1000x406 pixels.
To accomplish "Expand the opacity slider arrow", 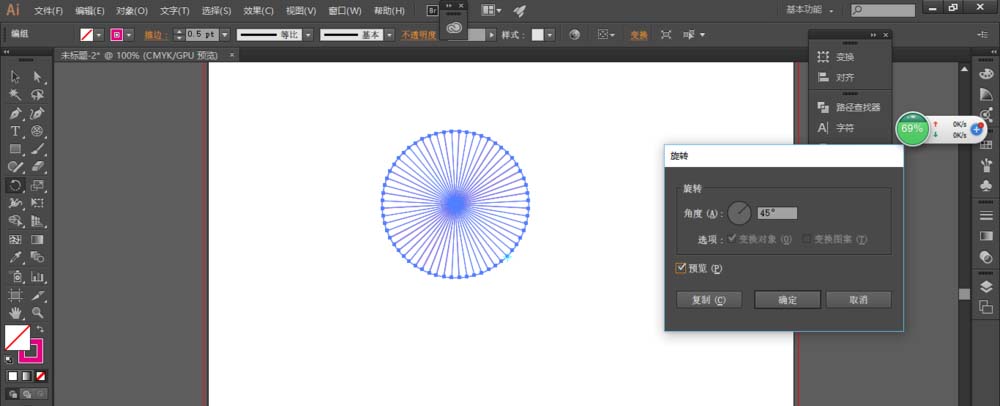I will coord(491,35).
